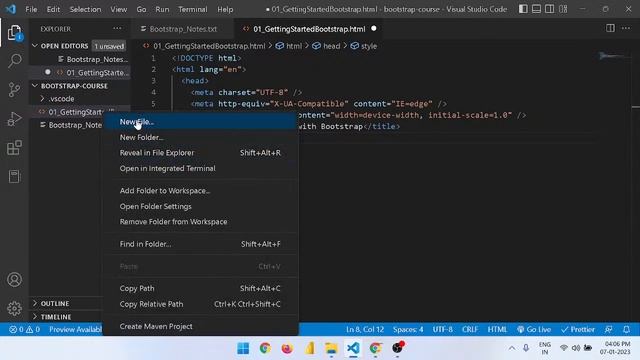
Task: Choose New Folder... from context menu
Action: tap(200, 138)
